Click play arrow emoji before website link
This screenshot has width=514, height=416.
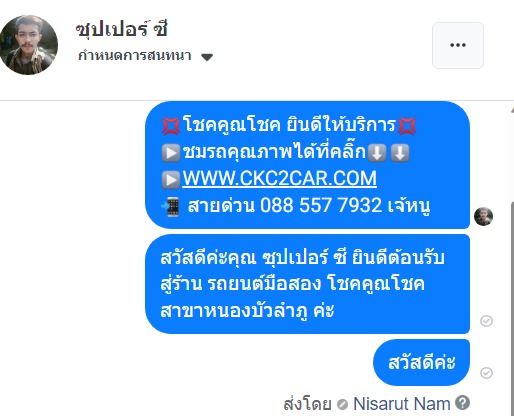click(171, 180)
